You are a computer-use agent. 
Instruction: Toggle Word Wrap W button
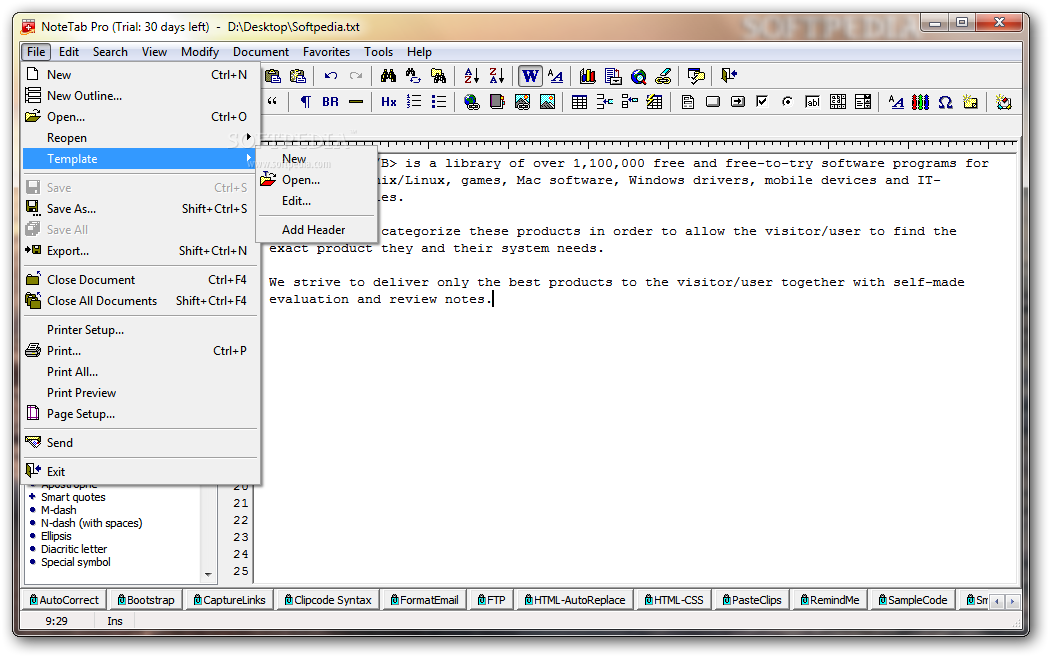coord(530,76)
